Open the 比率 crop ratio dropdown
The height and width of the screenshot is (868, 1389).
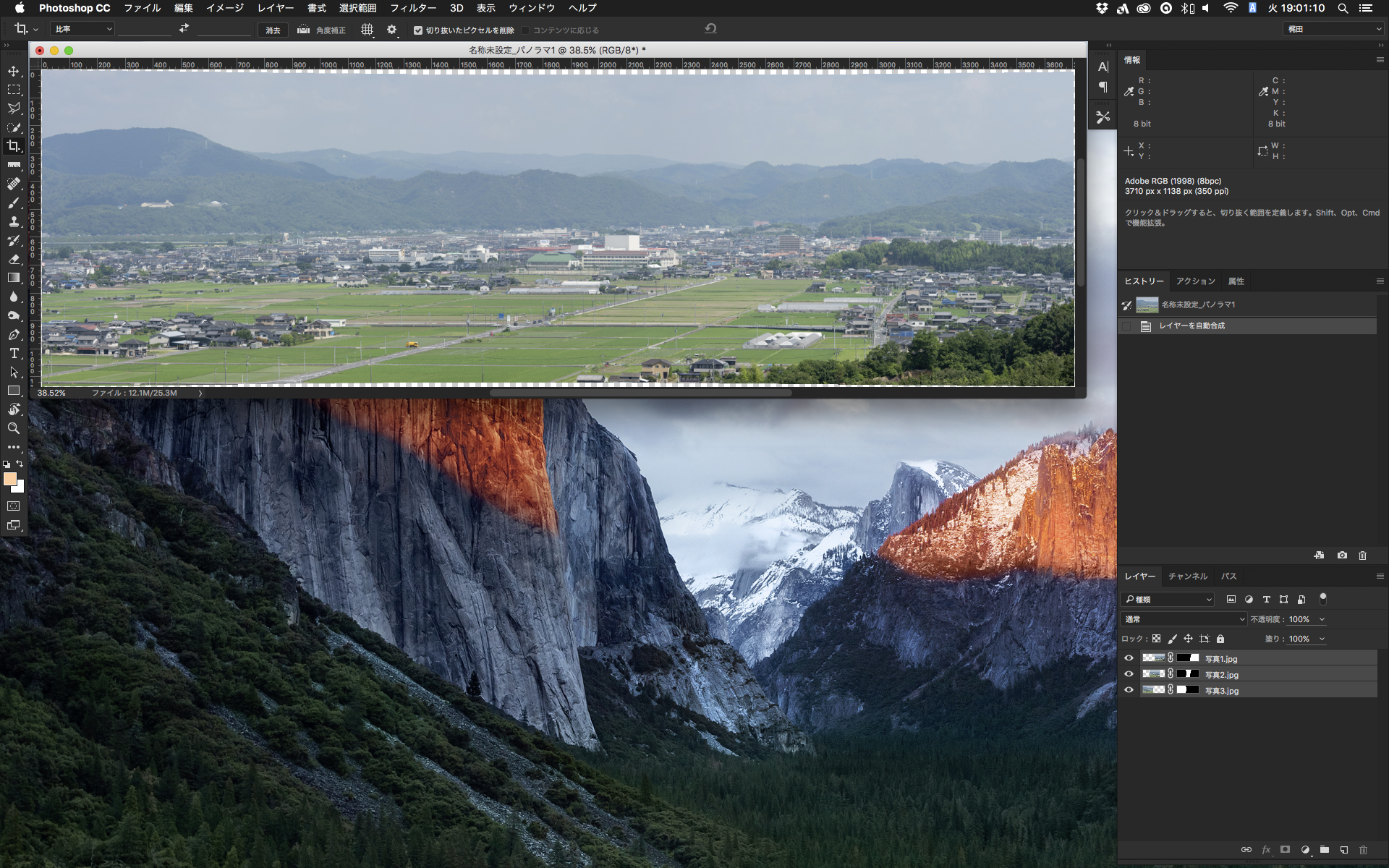pyautogui.click(x=82, y=30)
